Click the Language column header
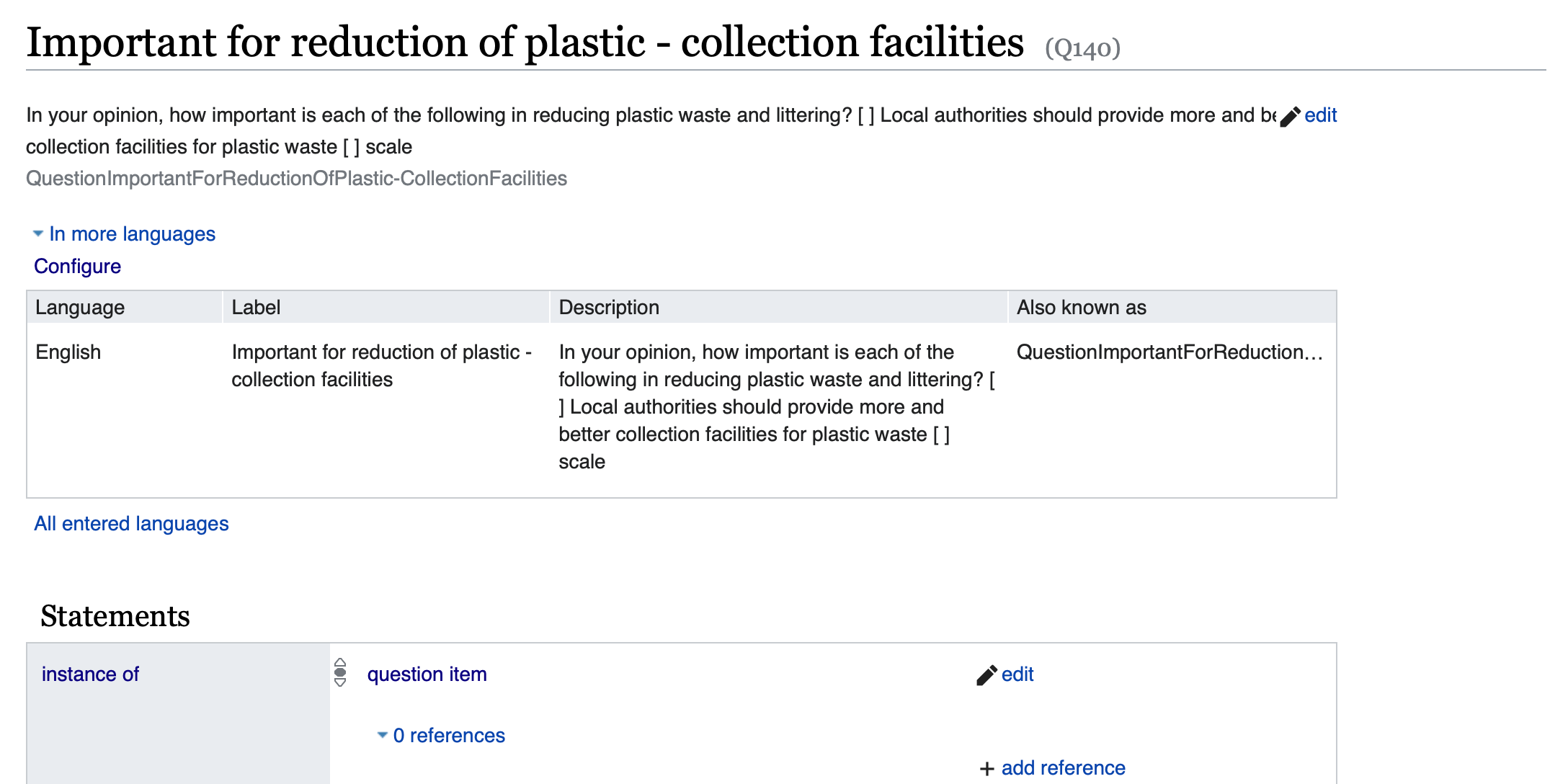 tap(80, 308)
